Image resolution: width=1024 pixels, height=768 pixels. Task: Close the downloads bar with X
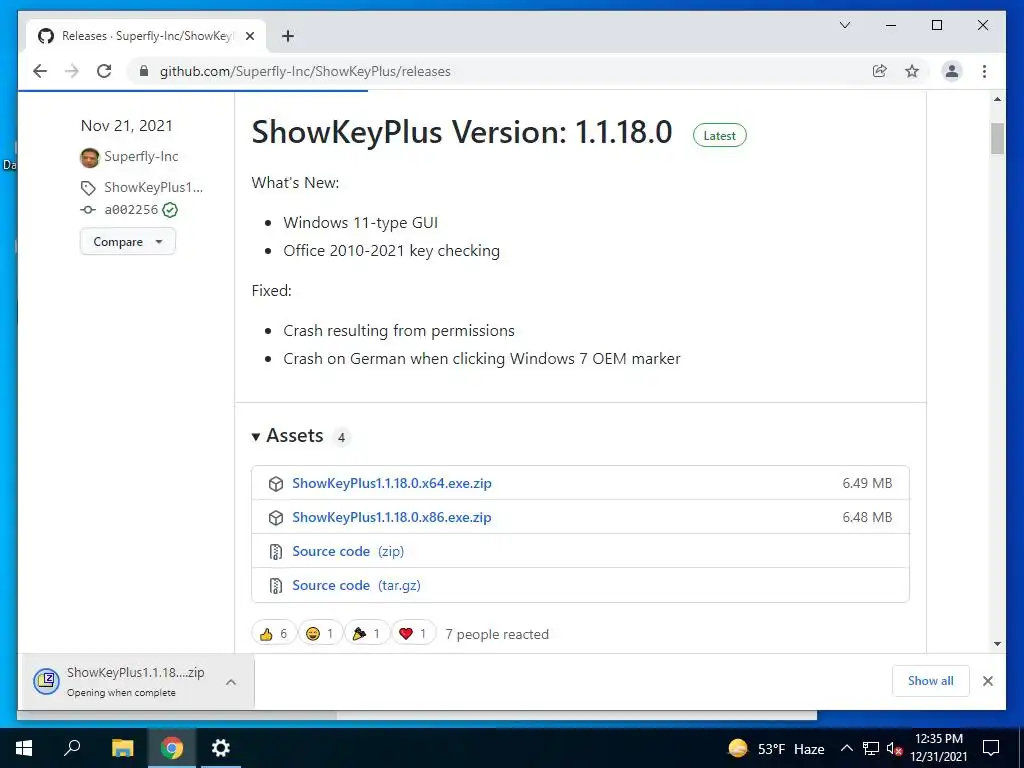(x=987, y=681)
